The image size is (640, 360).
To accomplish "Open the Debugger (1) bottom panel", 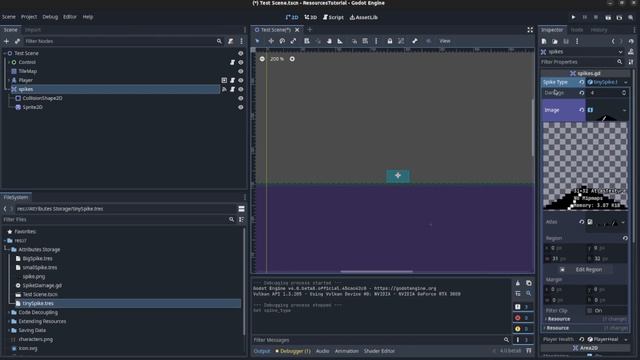I will click(293, 351).
